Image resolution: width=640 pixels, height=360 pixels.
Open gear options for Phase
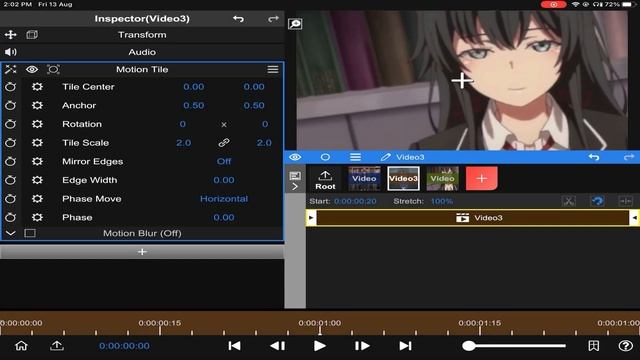point(37,217)
